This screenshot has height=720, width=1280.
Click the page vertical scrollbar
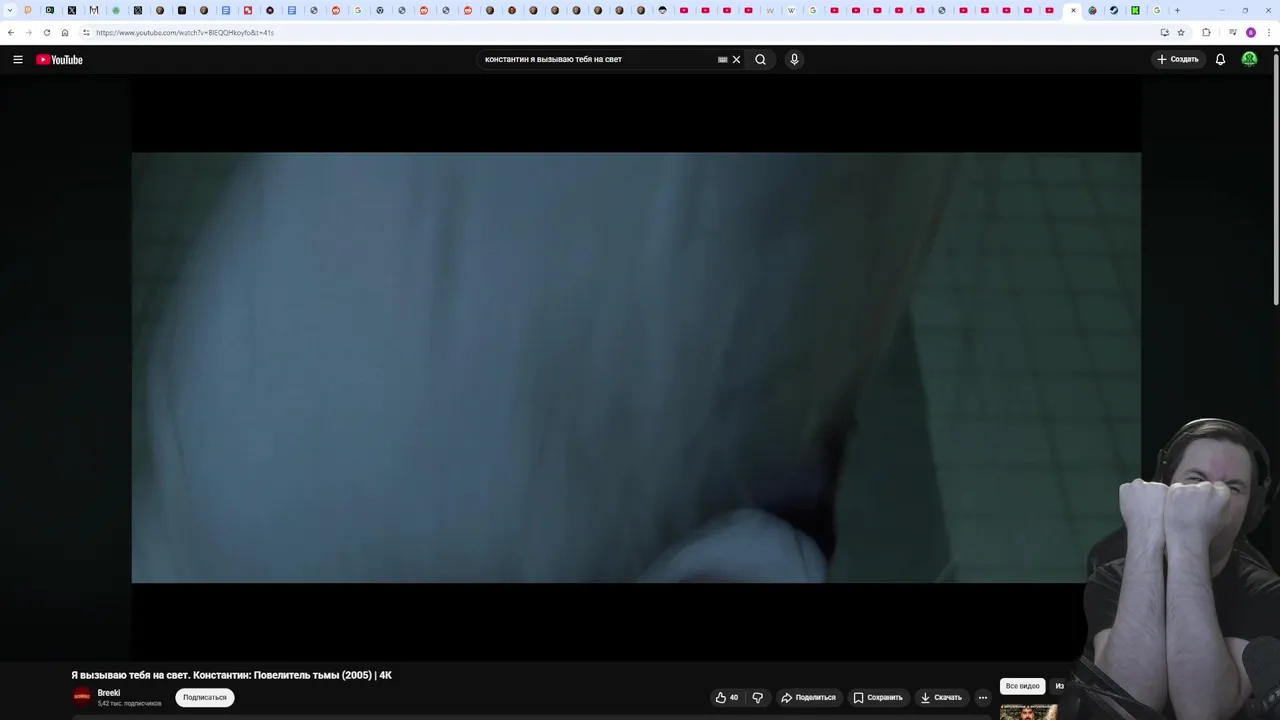(x=1275, y=180)
